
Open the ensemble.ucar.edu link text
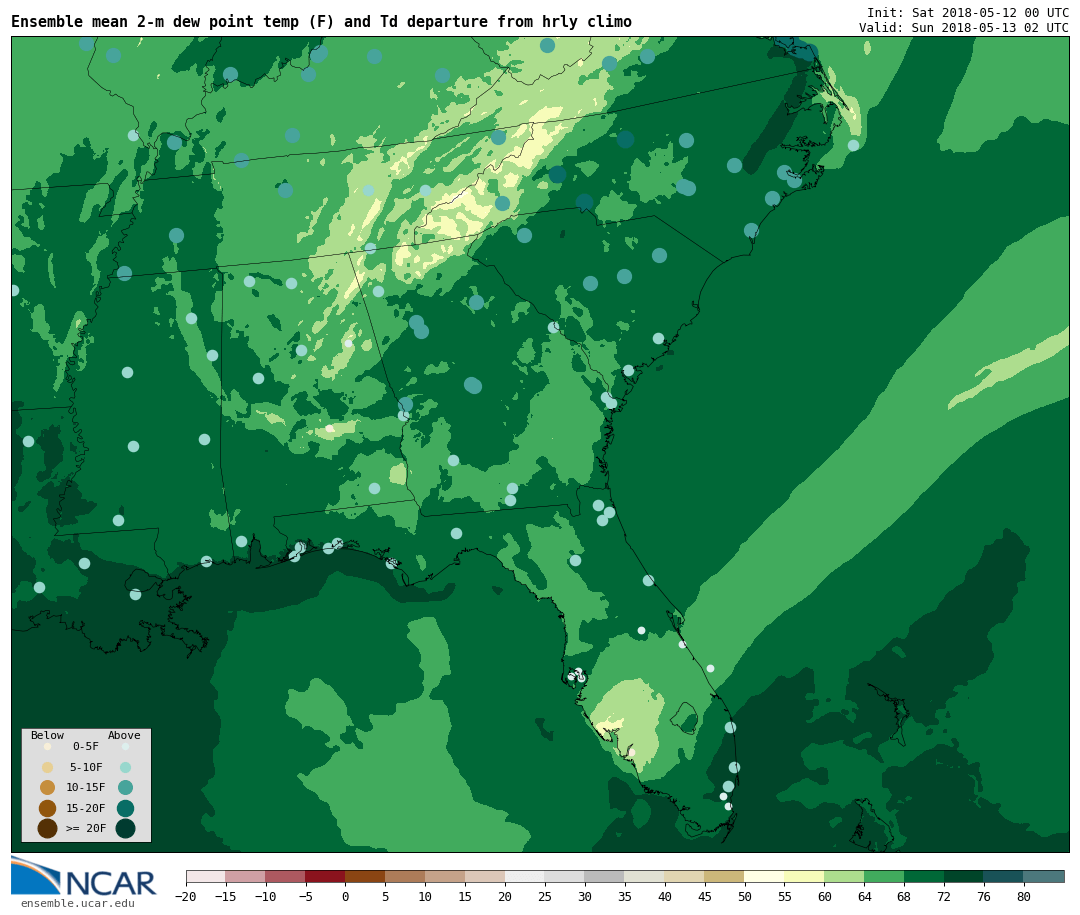coord(78,903)
